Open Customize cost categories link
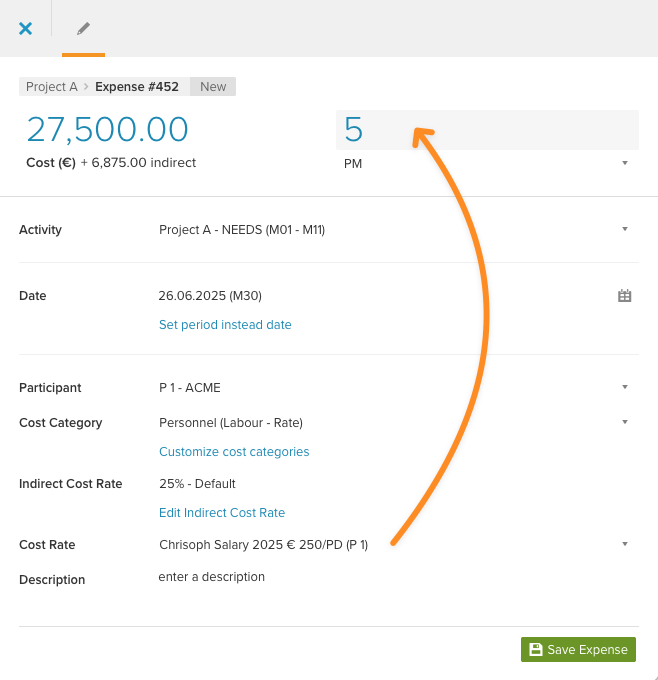This screenshot has width=658, height=680. click(234, 452)
